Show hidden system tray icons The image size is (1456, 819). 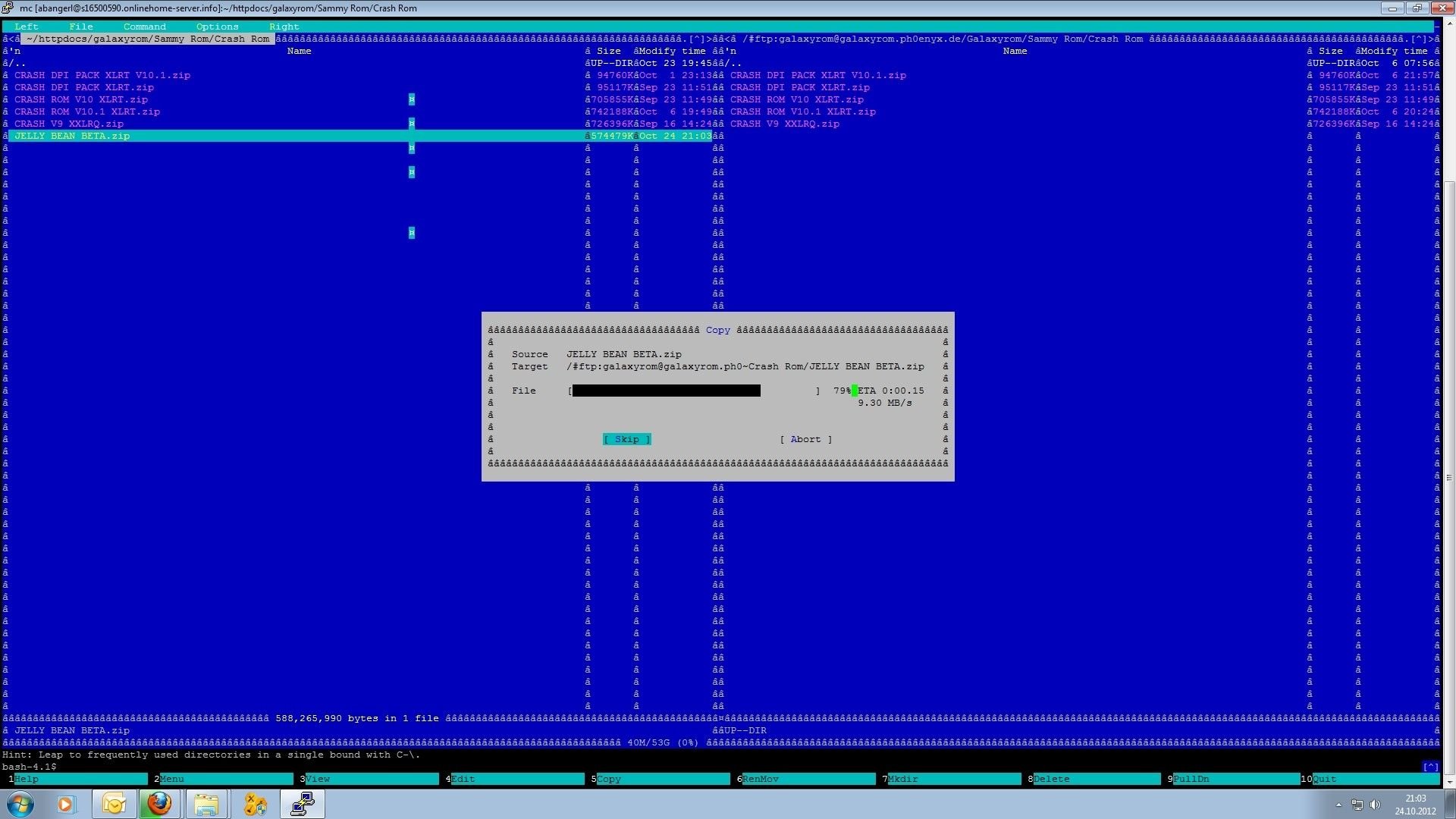pyautogui.click(x=1338, y=805)
